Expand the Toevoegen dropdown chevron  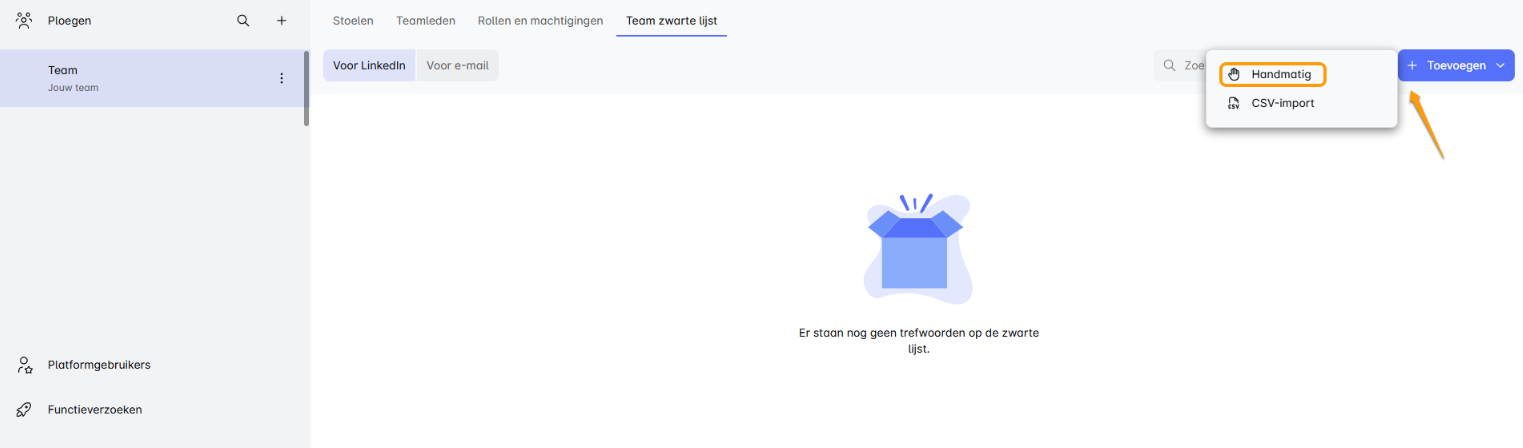(1500, 66)
